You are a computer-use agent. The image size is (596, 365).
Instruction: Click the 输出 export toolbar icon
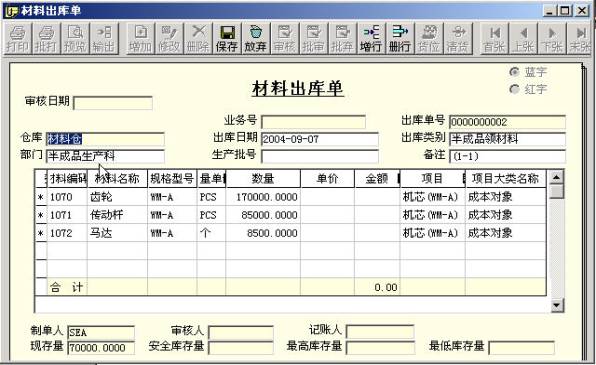(x=103, y=38)
